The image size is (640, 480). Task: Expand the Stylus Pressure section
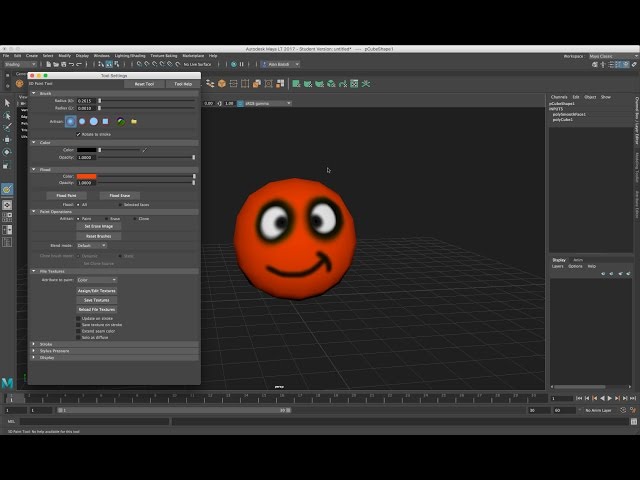[x=34, y=351]
